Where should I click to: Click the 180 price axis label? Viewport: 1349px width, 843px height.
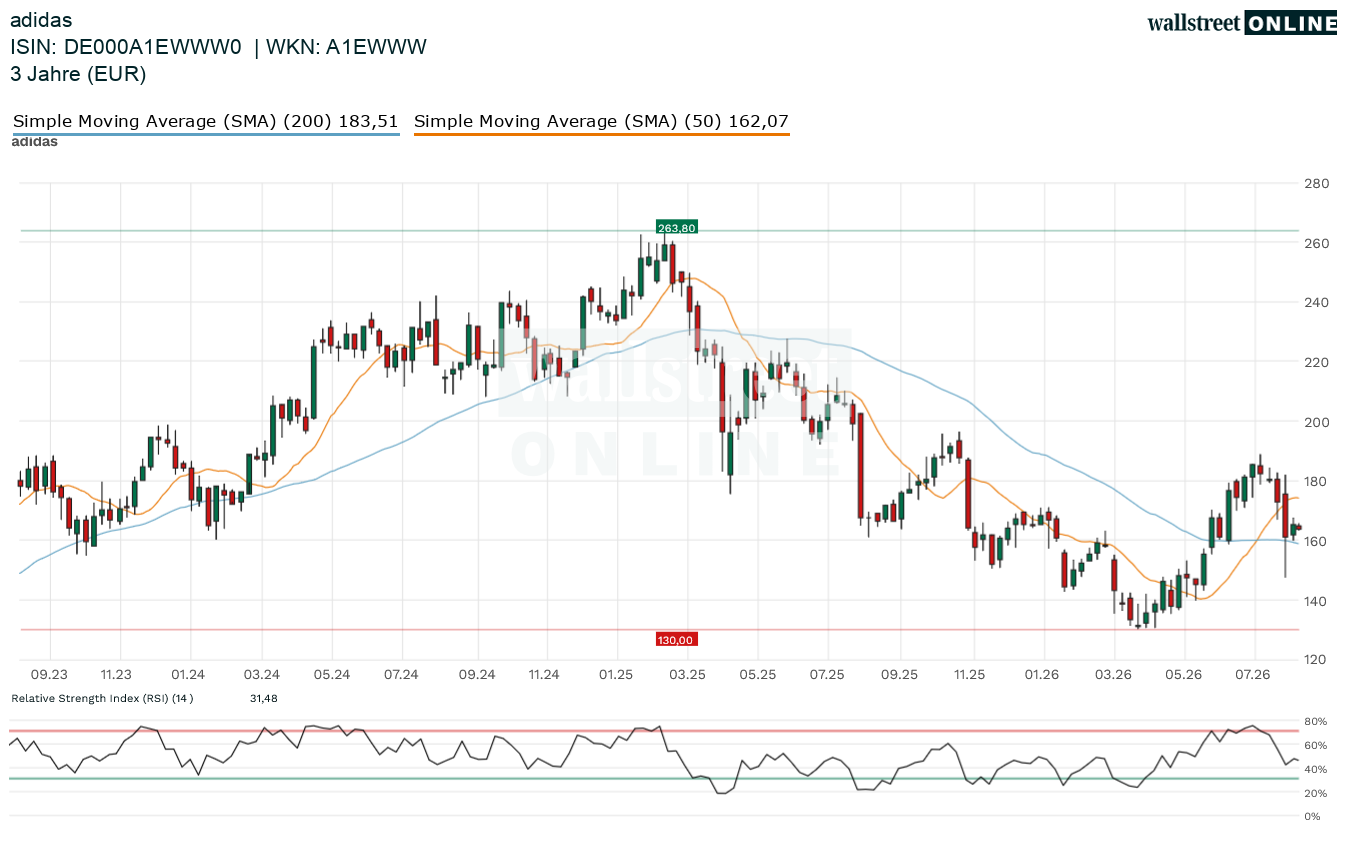(x=1317, y=482)
